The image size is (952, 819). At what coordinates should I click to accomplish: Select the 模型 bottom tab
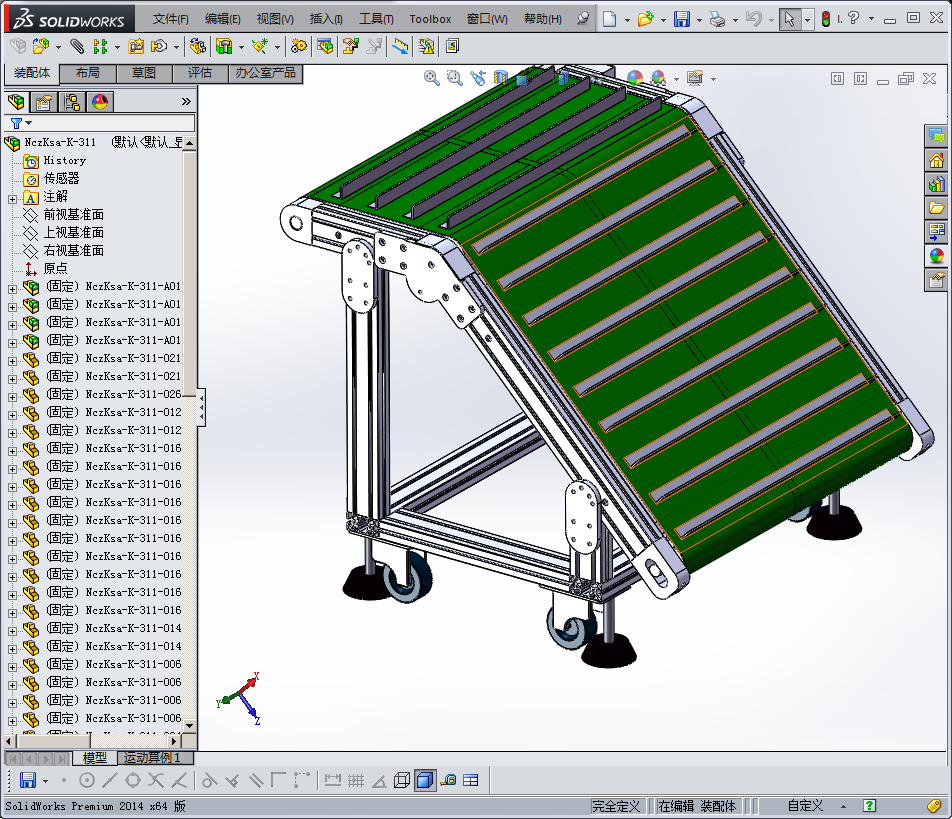95,758
